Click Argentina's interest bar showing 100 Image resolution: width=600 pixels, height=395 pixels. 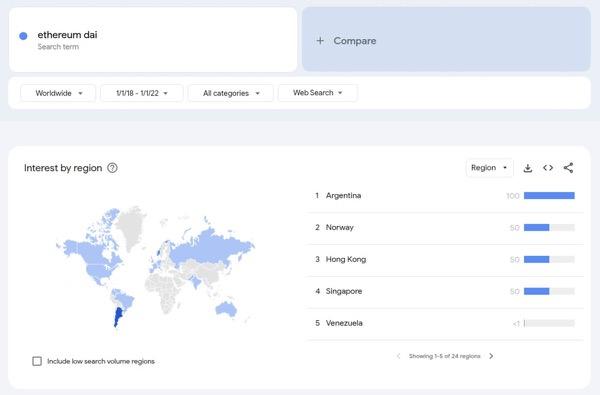tap(549, 196)
